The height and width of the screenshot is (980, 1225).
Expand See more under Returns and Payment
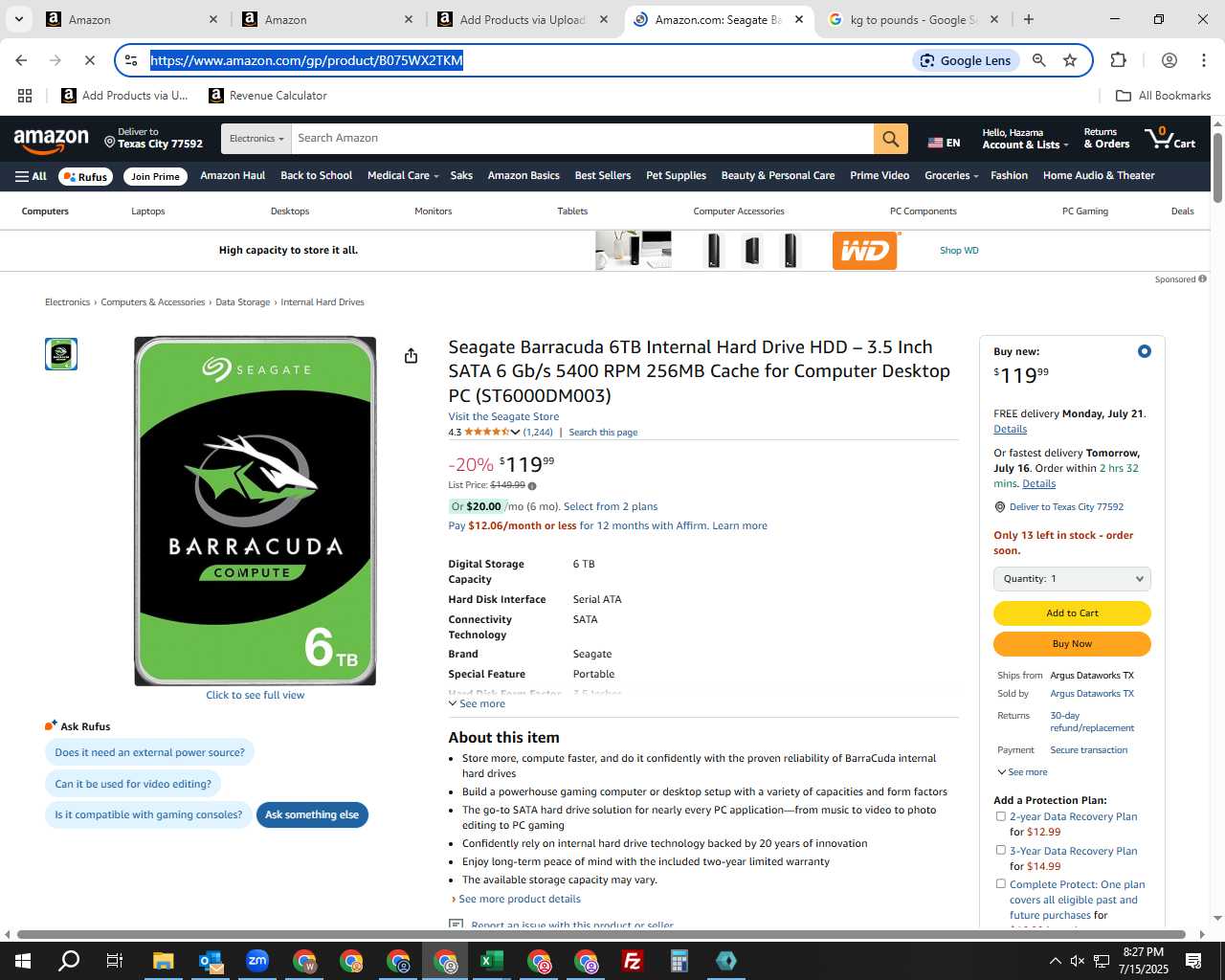point(1022,771)
